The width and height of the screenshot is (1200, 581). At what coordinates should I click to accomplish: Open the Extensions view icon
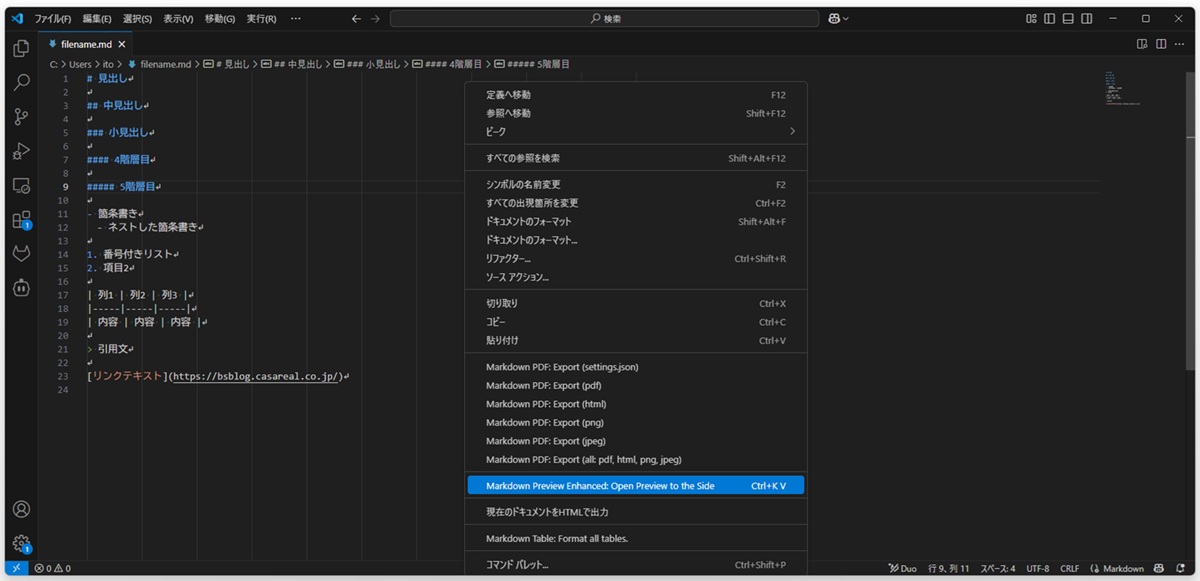[x=21, y=220]
